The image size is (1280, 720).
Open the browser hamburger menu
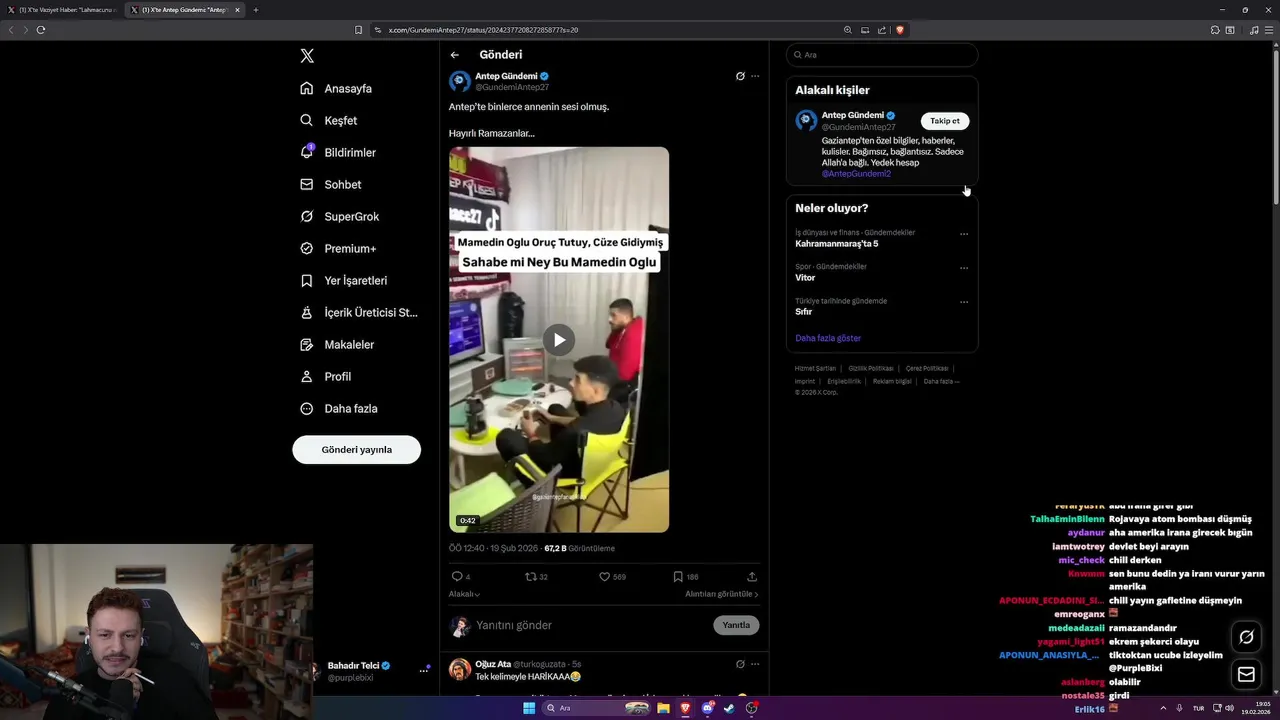point(1270,30)
